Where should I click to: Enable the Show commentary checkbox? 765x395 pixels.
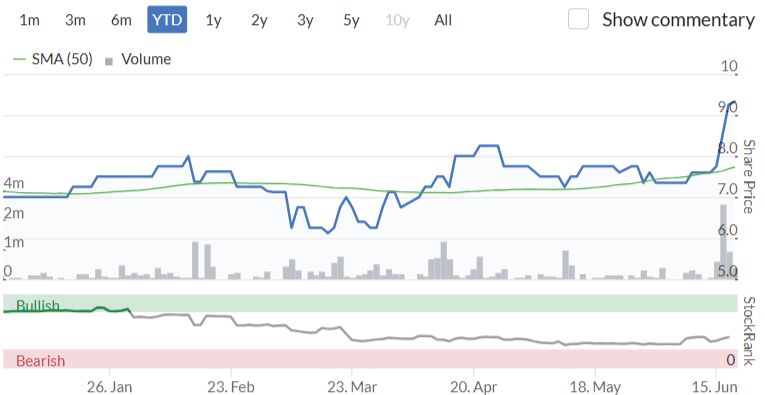(578, 20)
